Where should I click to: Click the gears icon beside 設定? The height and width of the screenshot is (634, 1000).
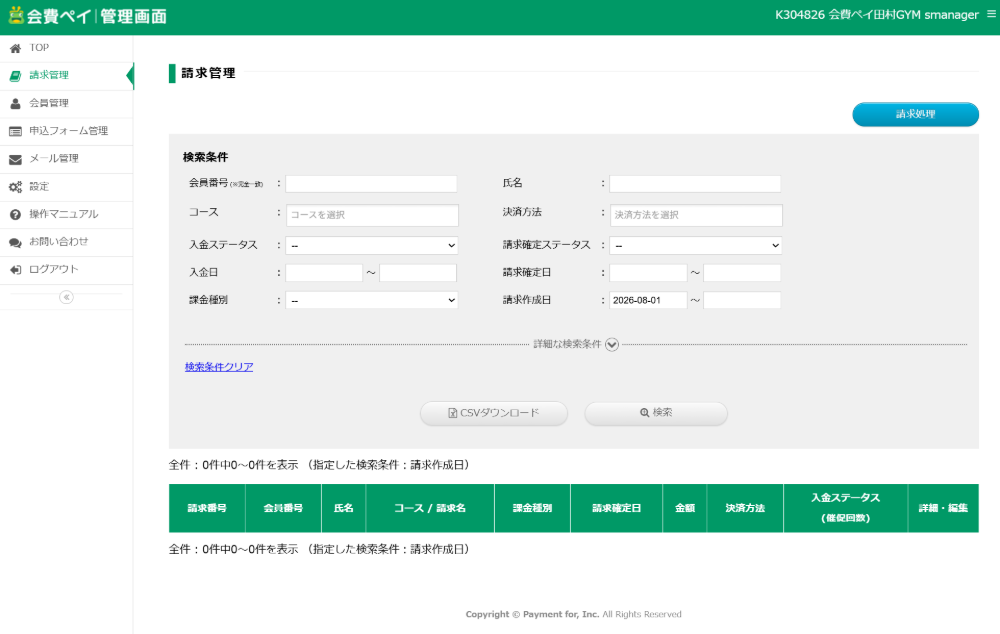point(15,187)
